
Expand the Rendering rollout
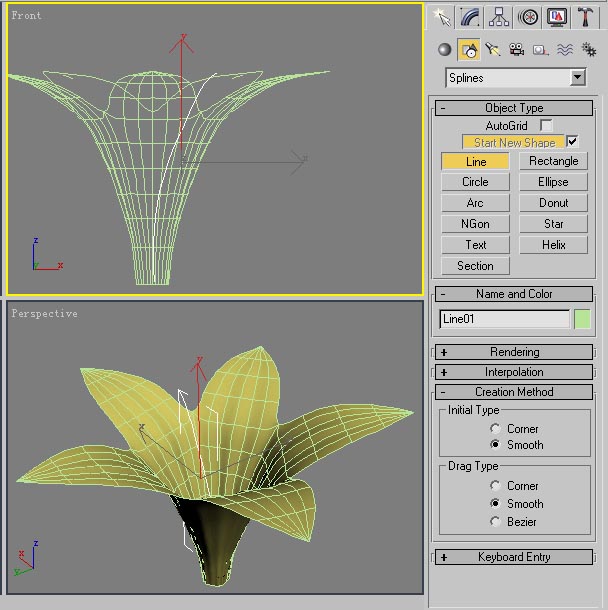coord(514,352)
